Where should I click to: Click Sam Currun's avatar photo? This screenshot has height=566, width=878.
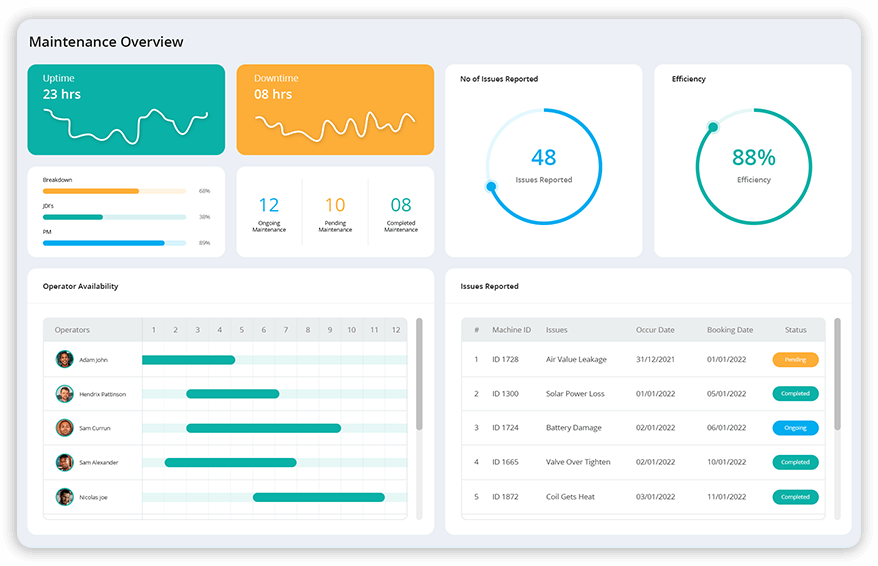coord(65,428)
